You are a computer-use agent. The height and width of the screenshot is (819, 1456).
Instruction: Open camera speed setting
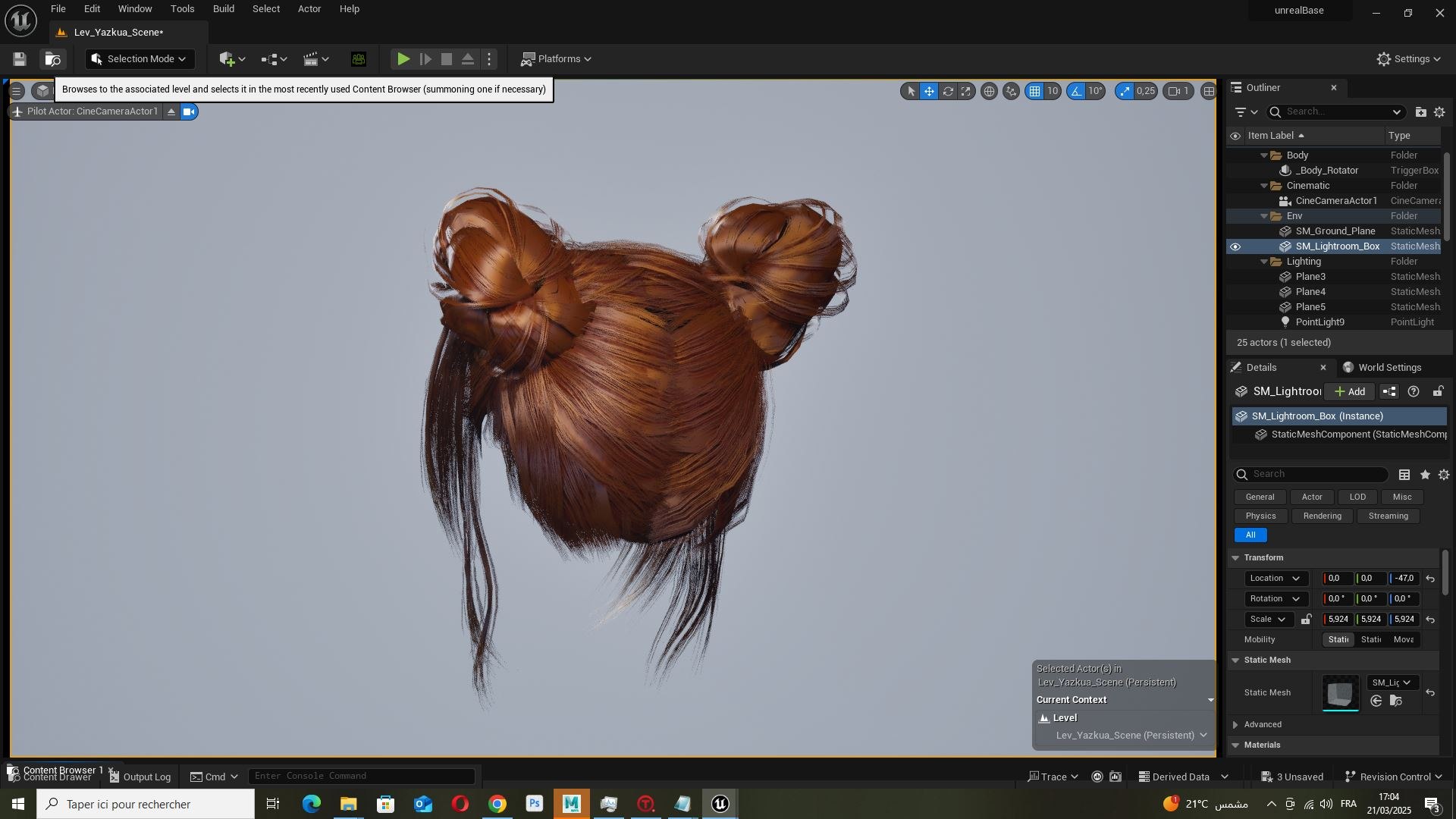pos(1178,91)
